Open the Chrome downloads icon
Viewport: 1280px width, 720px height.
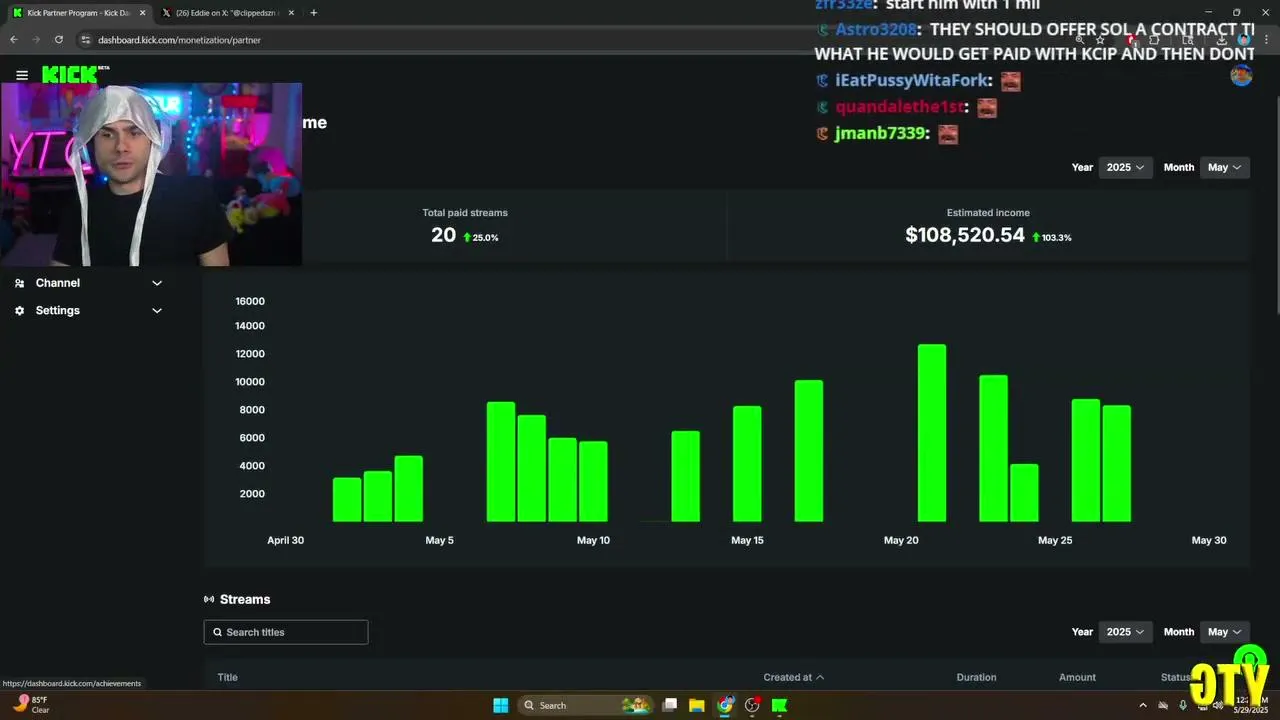click(x=1222, y=40)
